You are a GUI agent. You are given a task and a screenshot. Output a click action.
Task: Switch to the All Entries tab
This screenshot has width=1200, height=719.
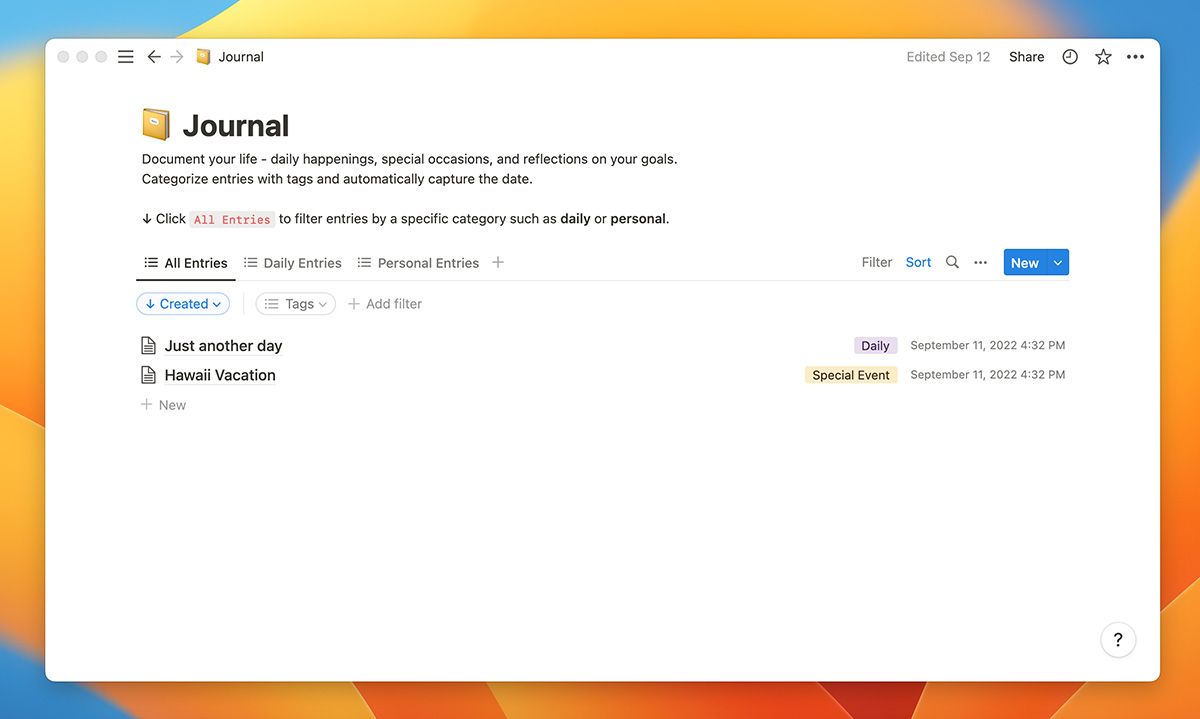point(186,263)
